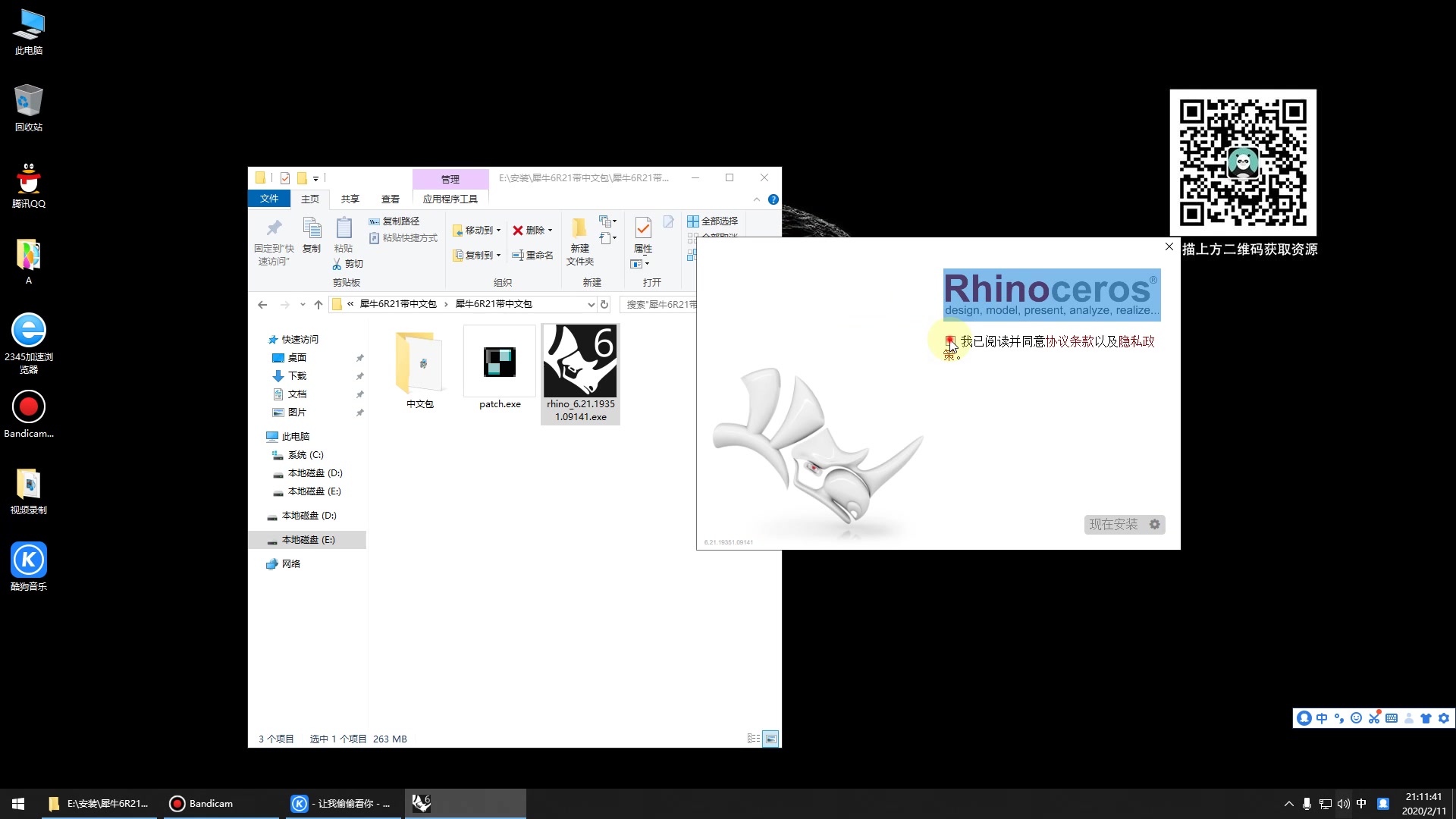
Task: Open the quick access toolbar customize dropdown
Action: 315,179
